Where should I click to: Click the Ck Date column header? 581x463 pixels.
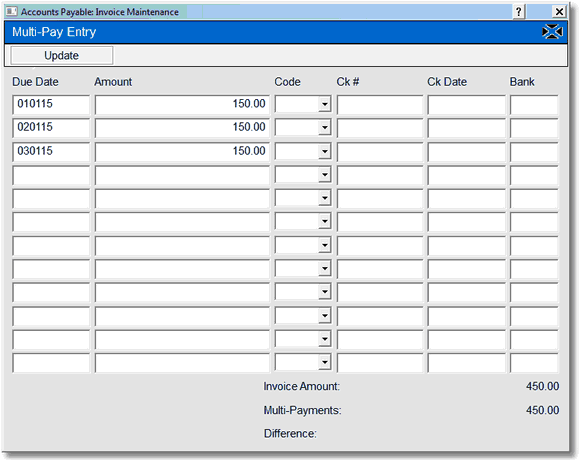point(447,82)
